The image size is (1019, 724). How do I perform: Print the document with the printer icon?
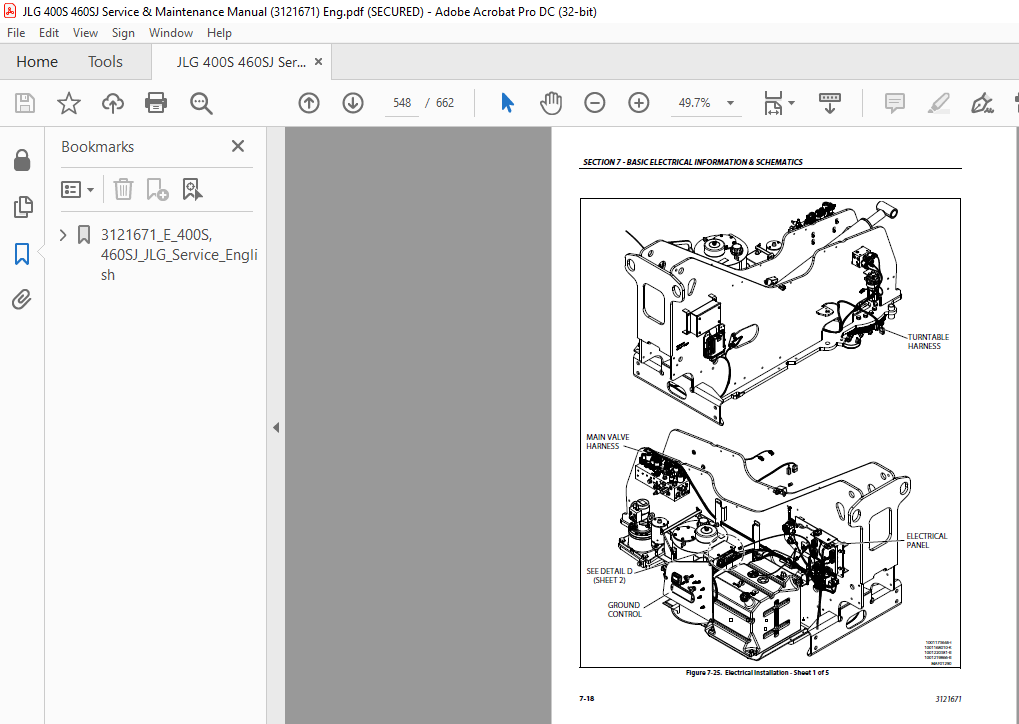pos(156,103)
